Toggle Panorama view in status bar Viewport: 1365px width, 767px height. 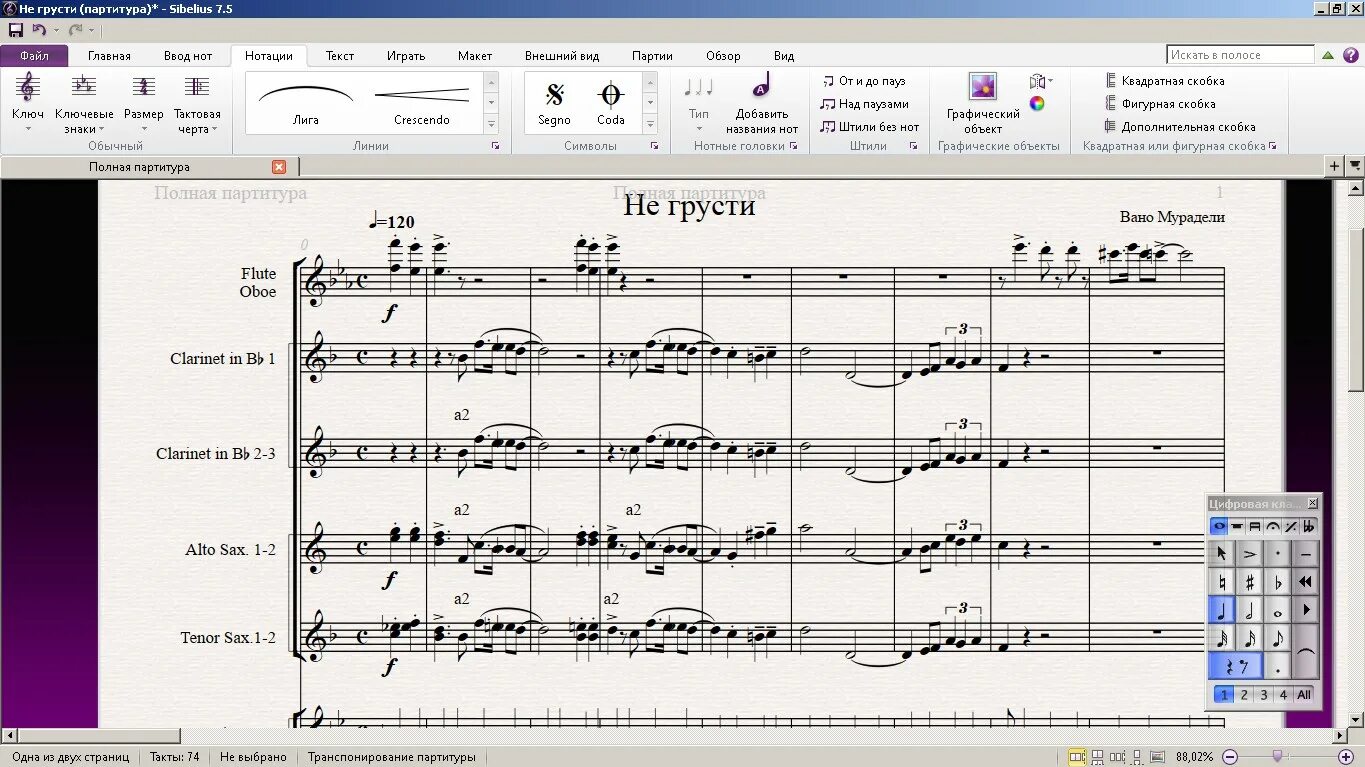1157,757
